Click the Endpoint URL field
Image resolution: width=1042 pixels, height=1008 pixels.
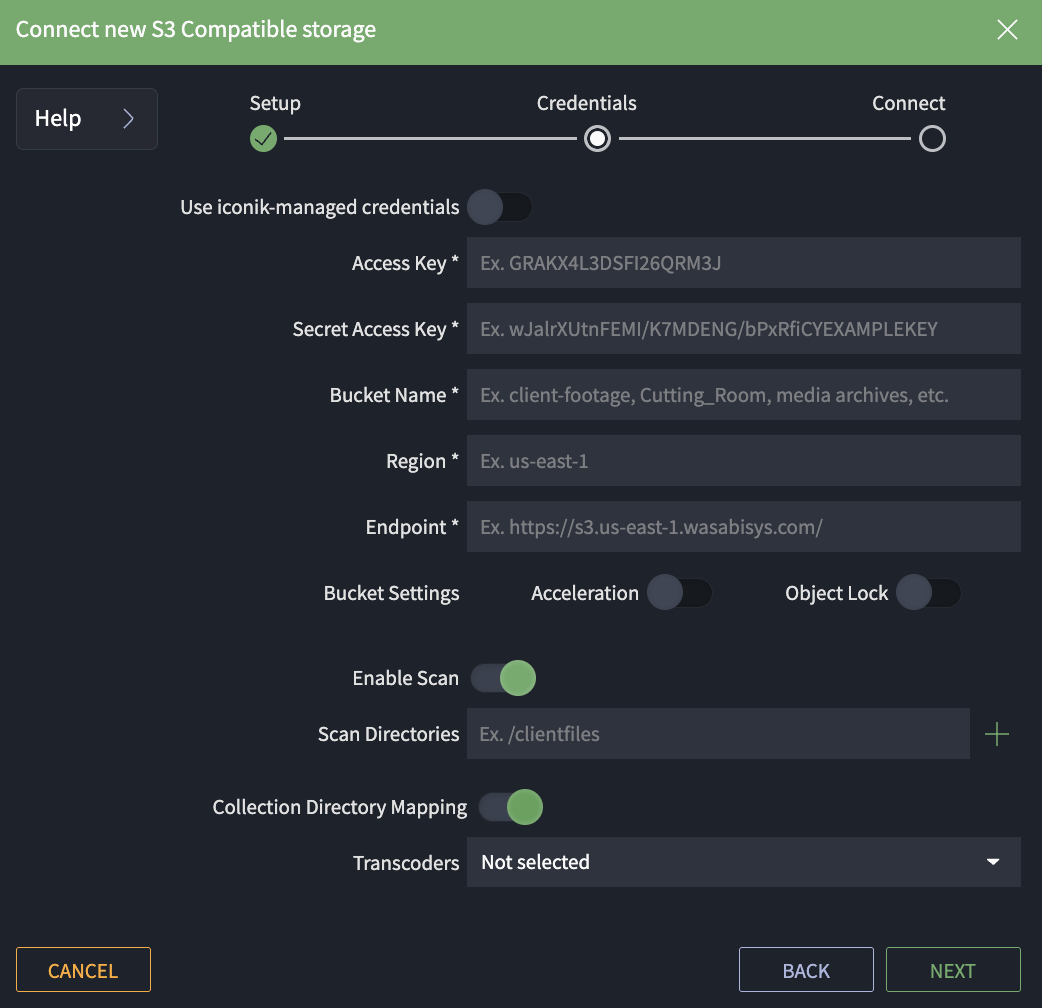[743, 527]
